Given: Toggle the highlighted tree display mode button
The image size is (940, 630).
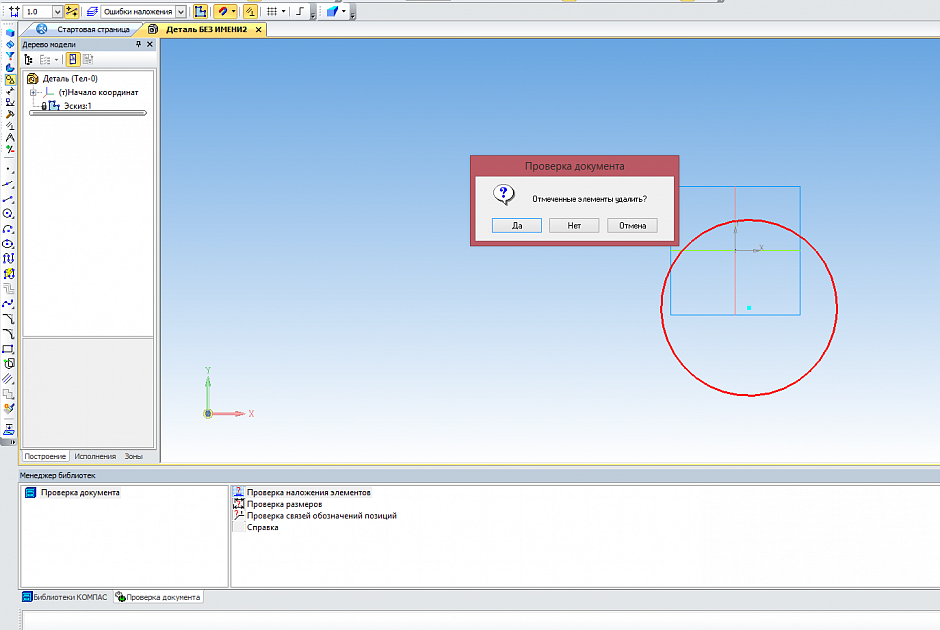Looking at the screenshot, I should click(73, 59).
